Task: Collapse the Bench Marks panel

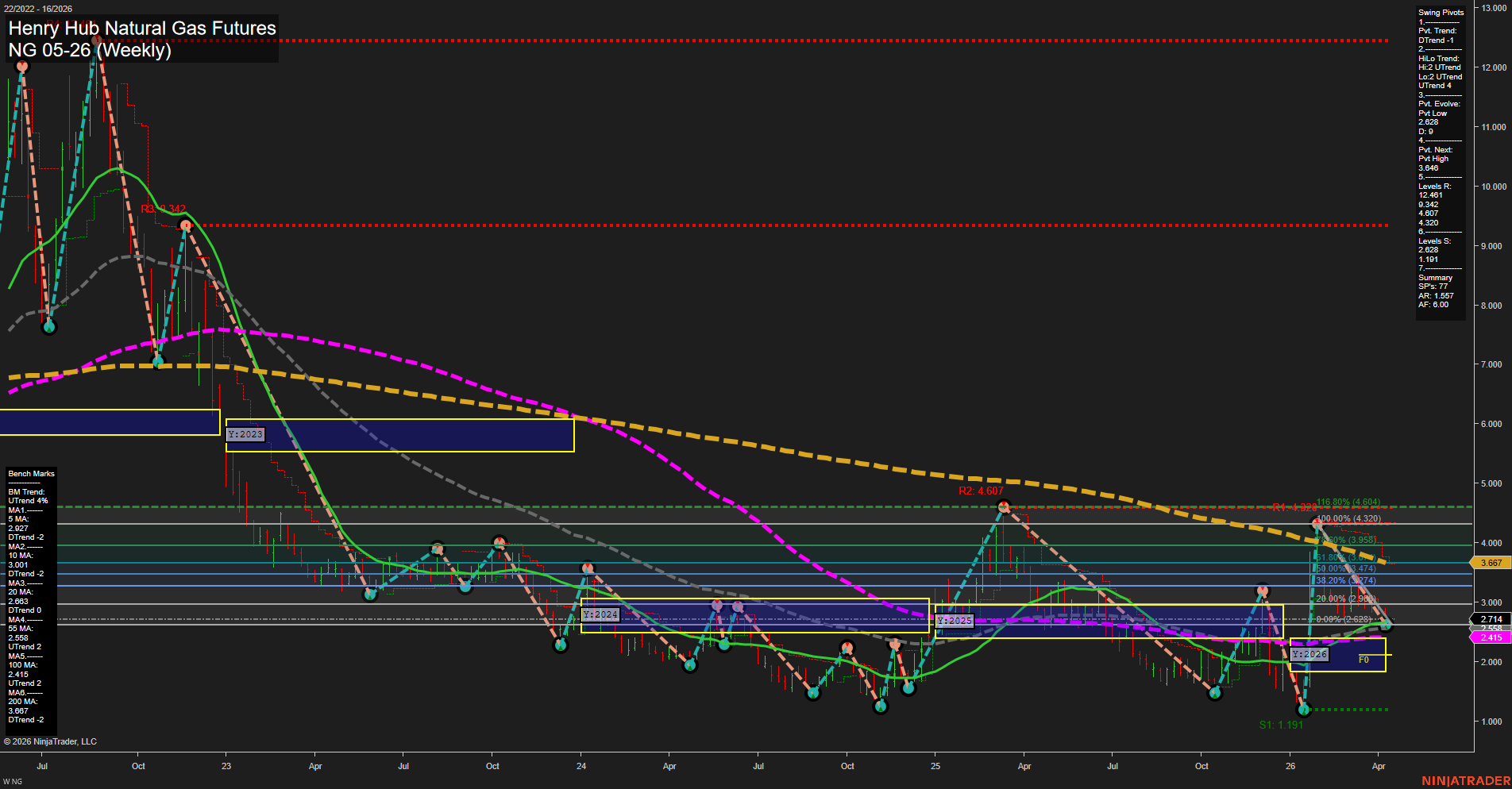Action: (30, 473)
